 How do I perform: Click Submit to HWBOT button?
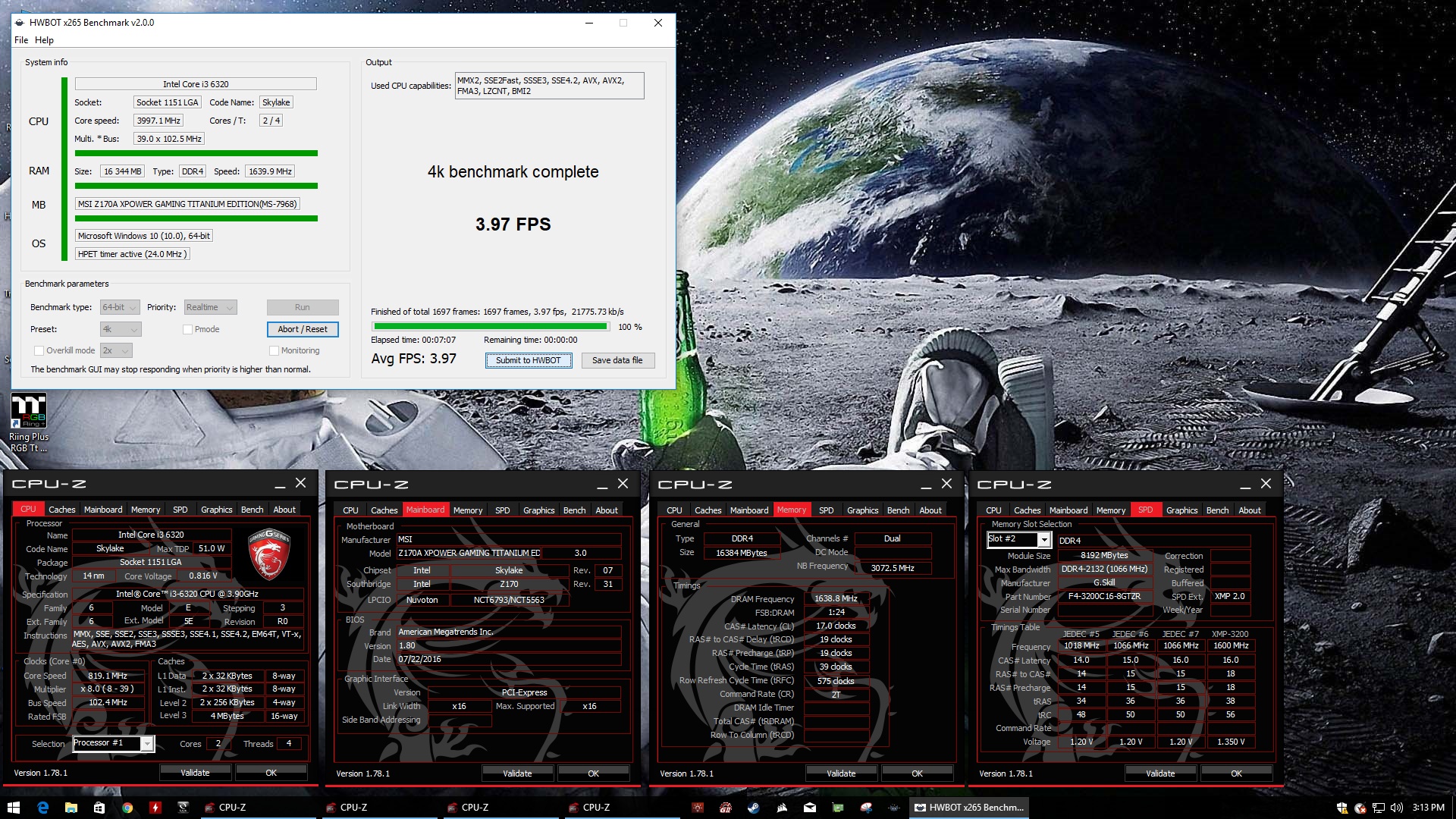(529, 360)
